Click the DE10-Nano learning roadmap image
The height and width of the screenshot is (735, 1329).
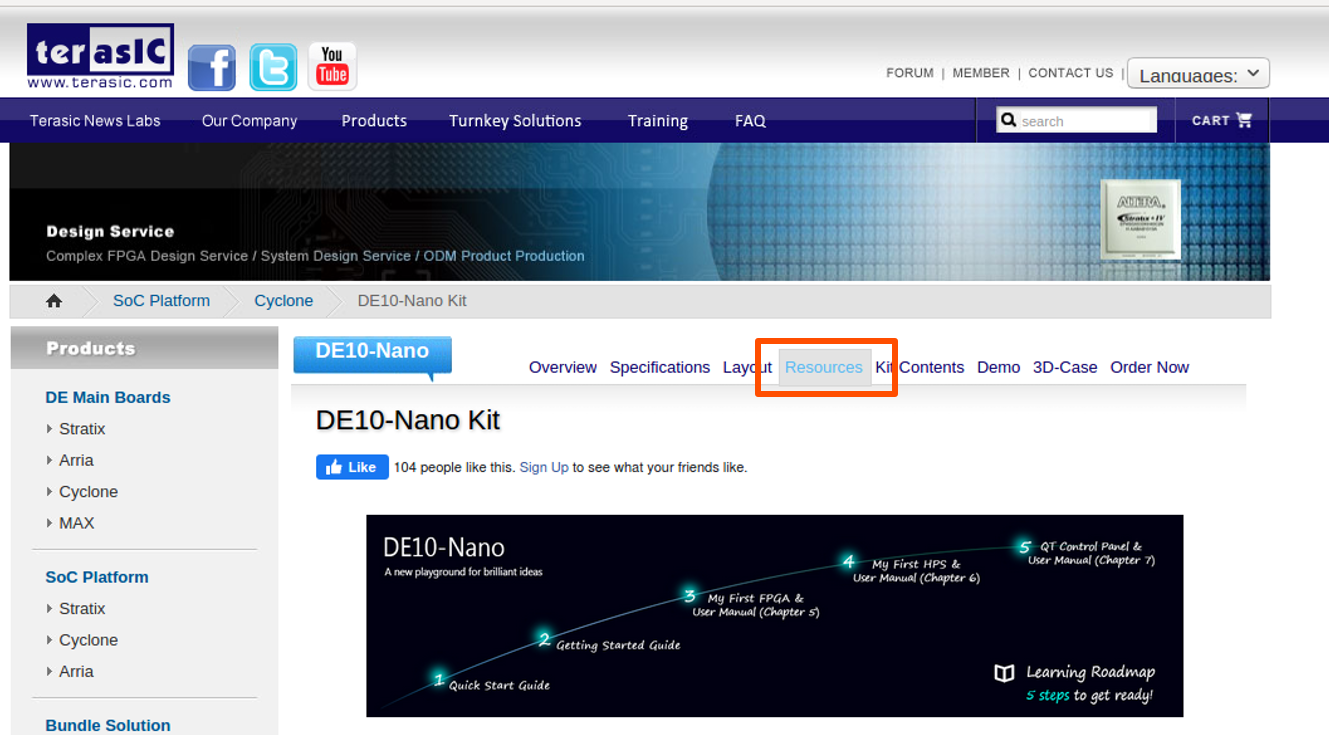click(775, 616)
